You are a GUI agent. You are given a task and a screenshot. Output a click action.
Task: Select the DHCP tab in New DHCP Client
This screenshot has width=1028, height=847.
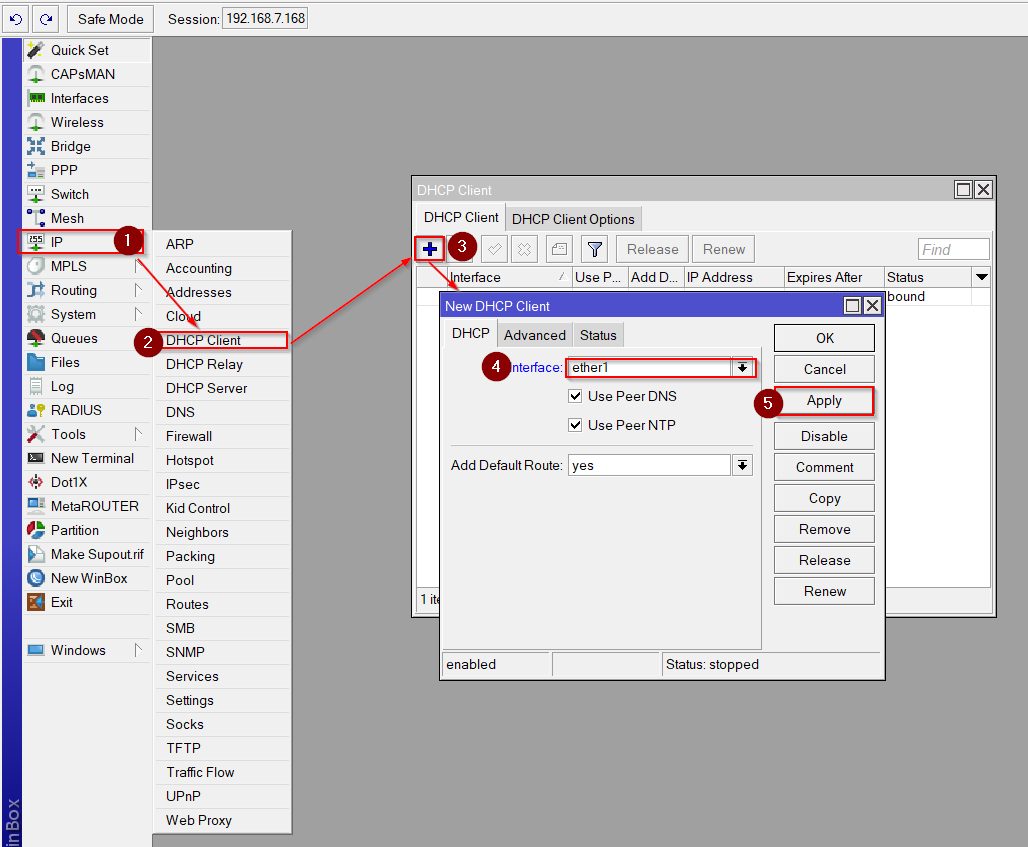tap(471, 334)
